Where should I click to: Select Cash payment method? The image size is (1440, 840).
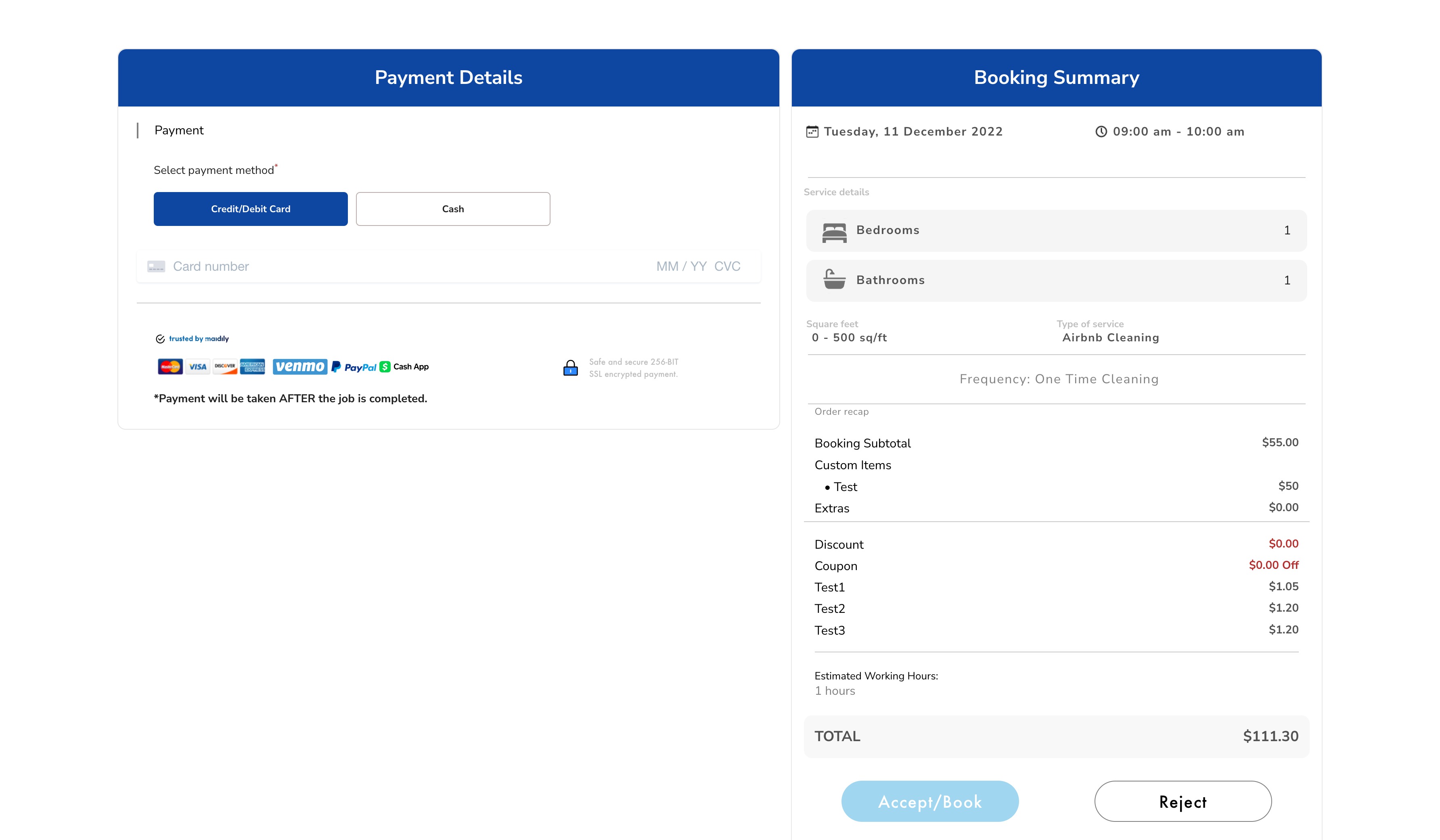click(x=452, y=209)
